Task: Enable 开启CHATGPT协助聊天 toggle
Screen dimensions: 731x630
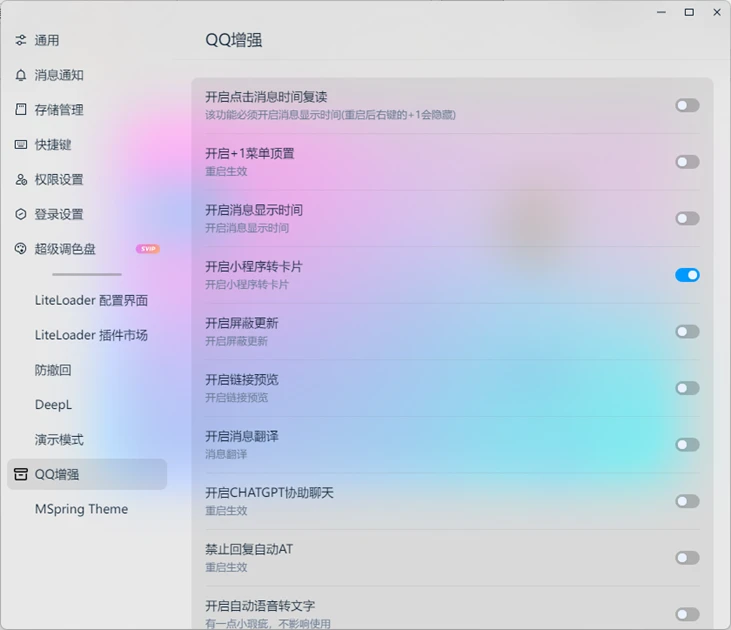Action: pos(687,501)
